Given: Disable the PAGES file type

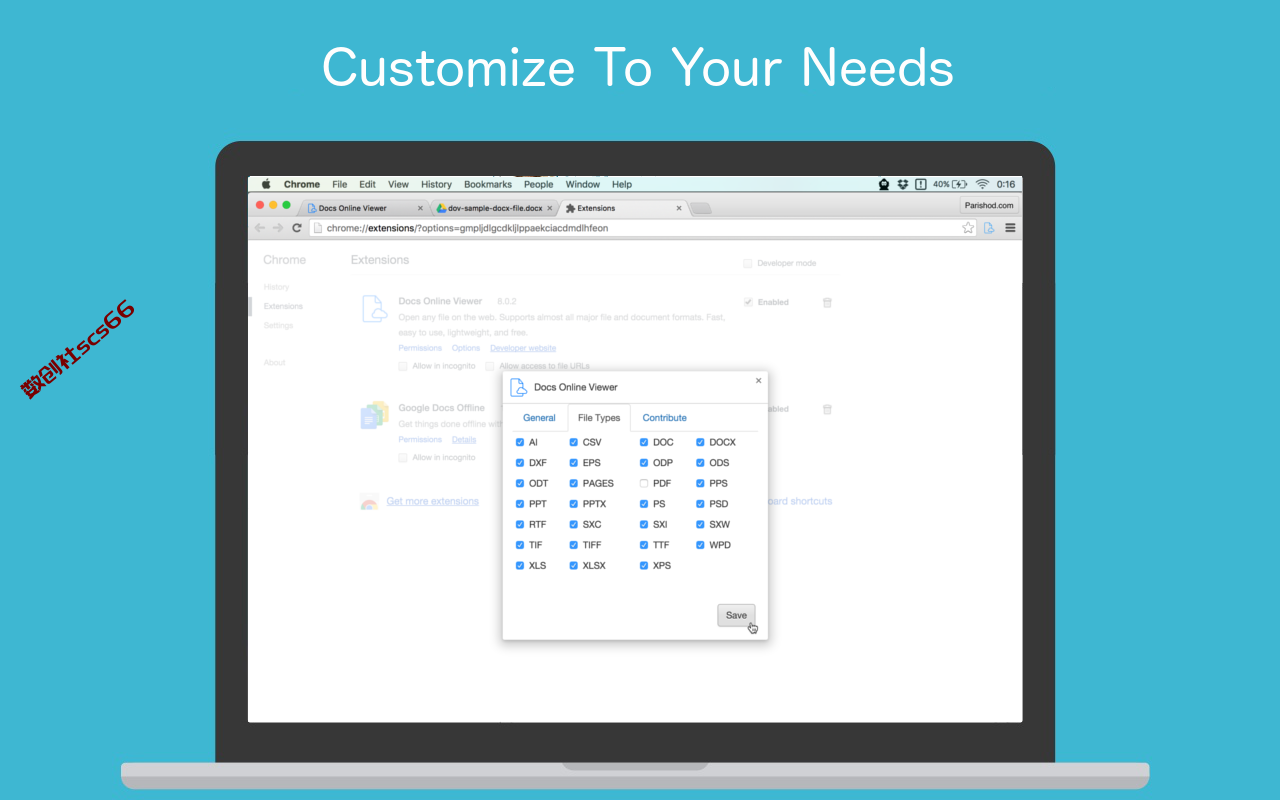Looking at the screenshot, I should coord(574,483).
